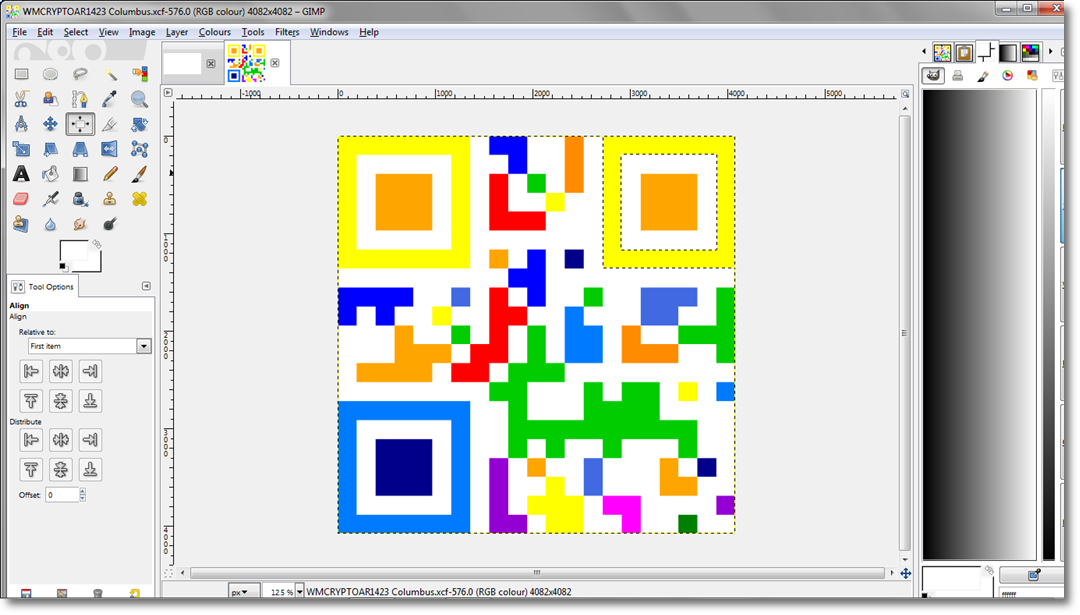Image resolution: width=1080 pixels, height=615 pixels.
Task: Pick the Measure compass tool
Action: pos(21,124)
